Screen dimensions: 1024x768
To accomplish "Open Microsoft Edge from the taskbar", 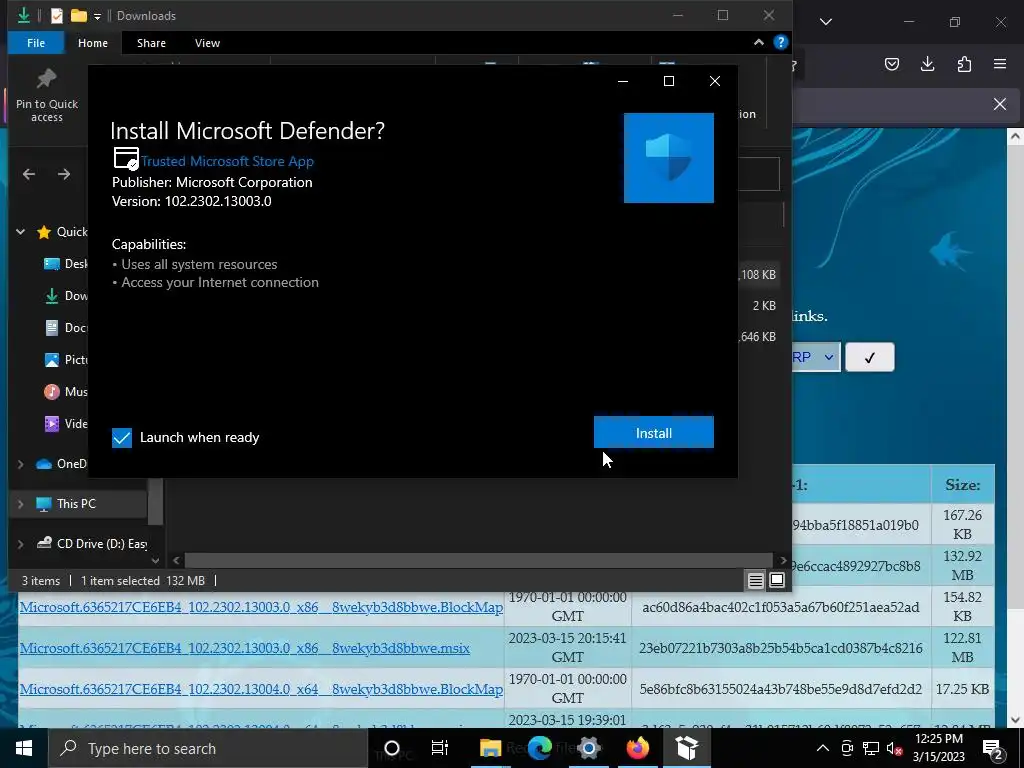I will point(539,748).
